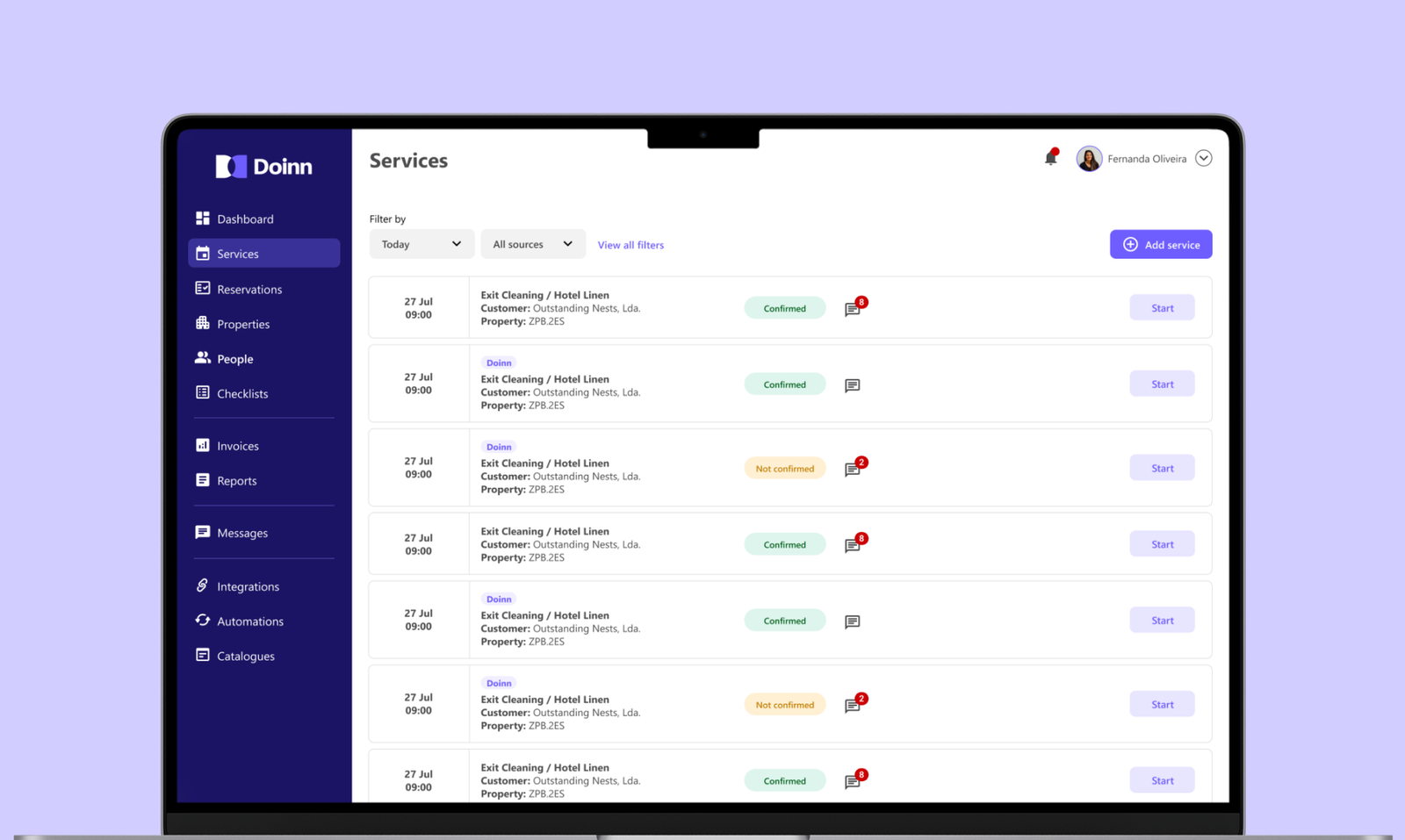Open notifications bell icon
The image size is (1405, 840).
coord(1051,157)
